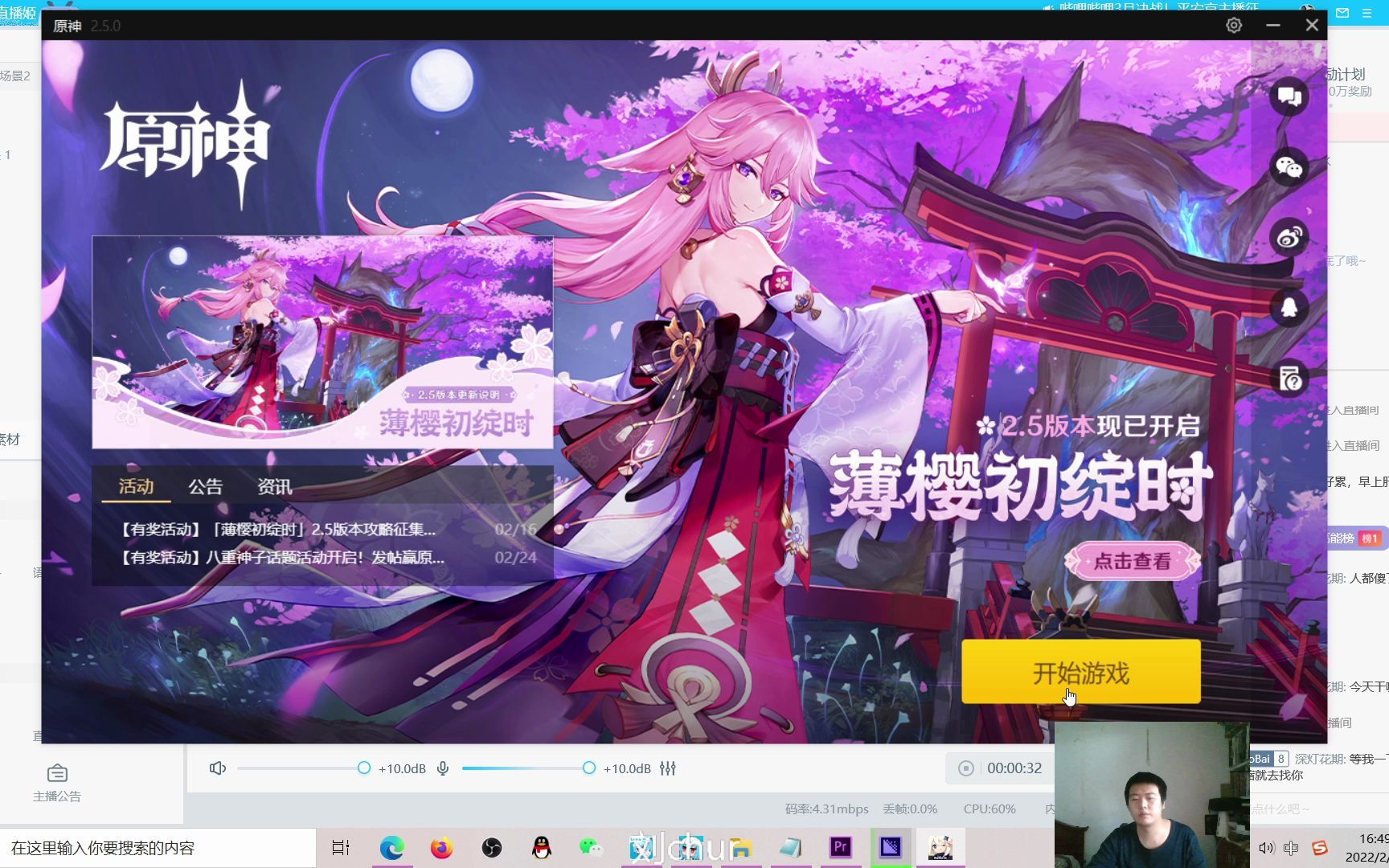
Task: Close the Genshin launcher window
Action: [1312, 26]
